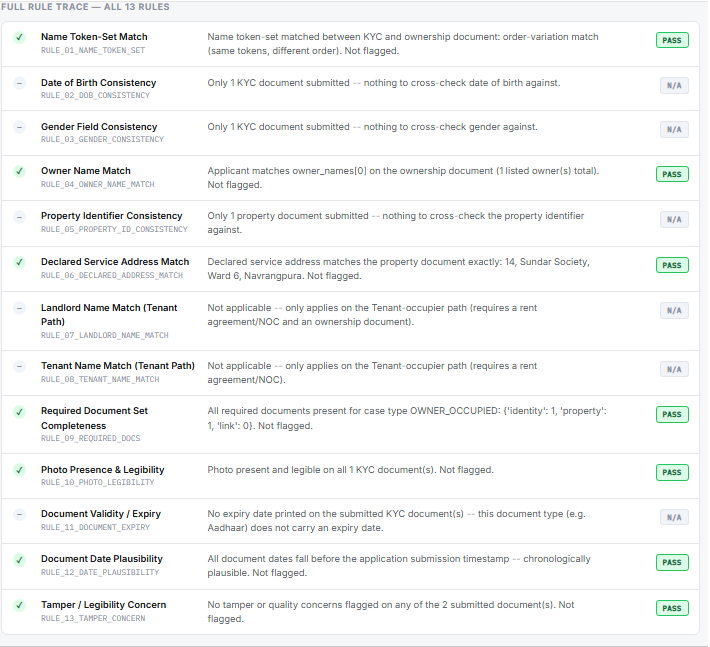The width and height of the screenshot is (710, 647).
Task: Click the check icon for Declared Service Address Match
Action: [x=19, y=262]
